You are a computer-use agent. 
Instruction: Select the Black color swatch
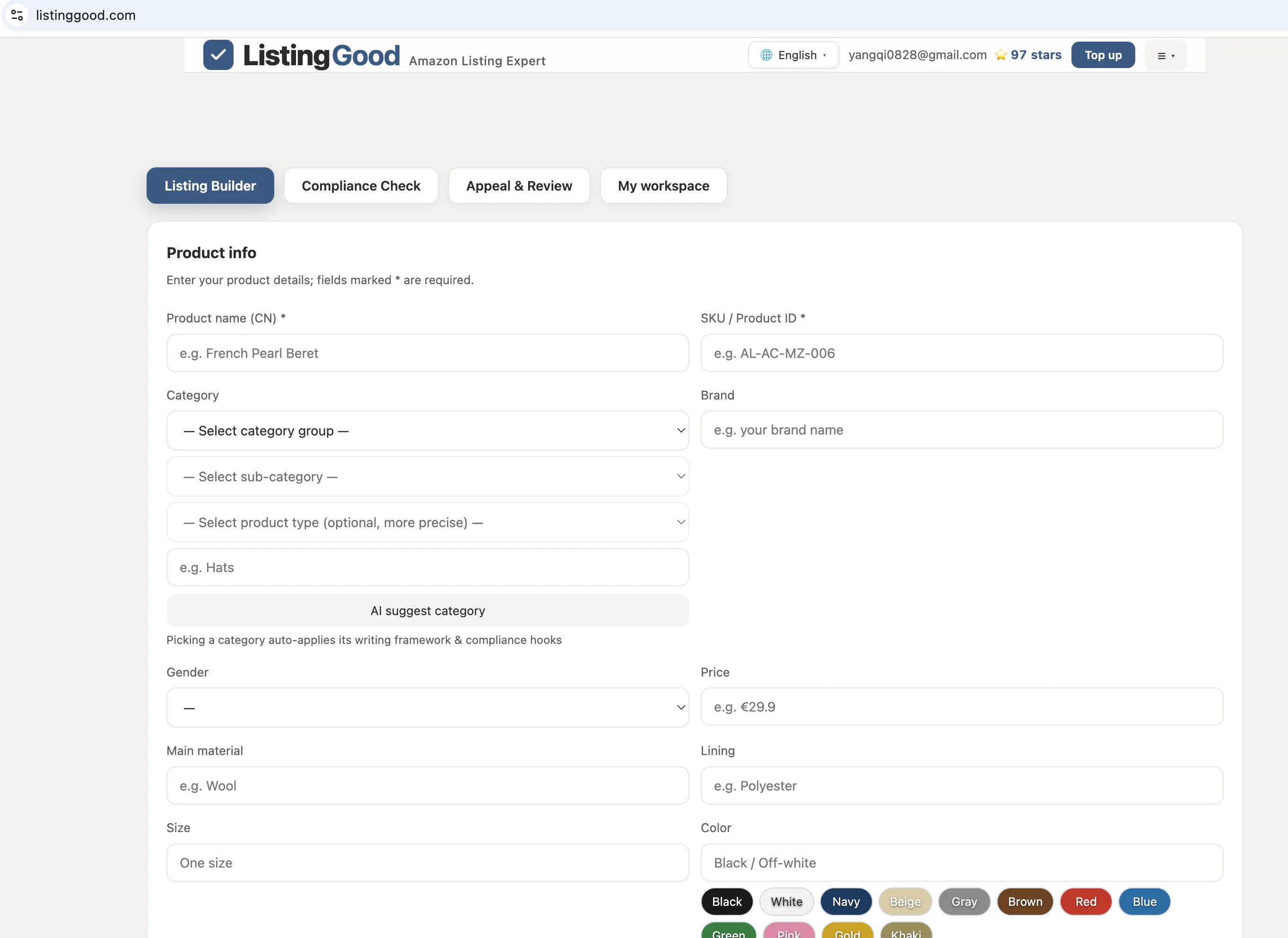coord(727,902)
